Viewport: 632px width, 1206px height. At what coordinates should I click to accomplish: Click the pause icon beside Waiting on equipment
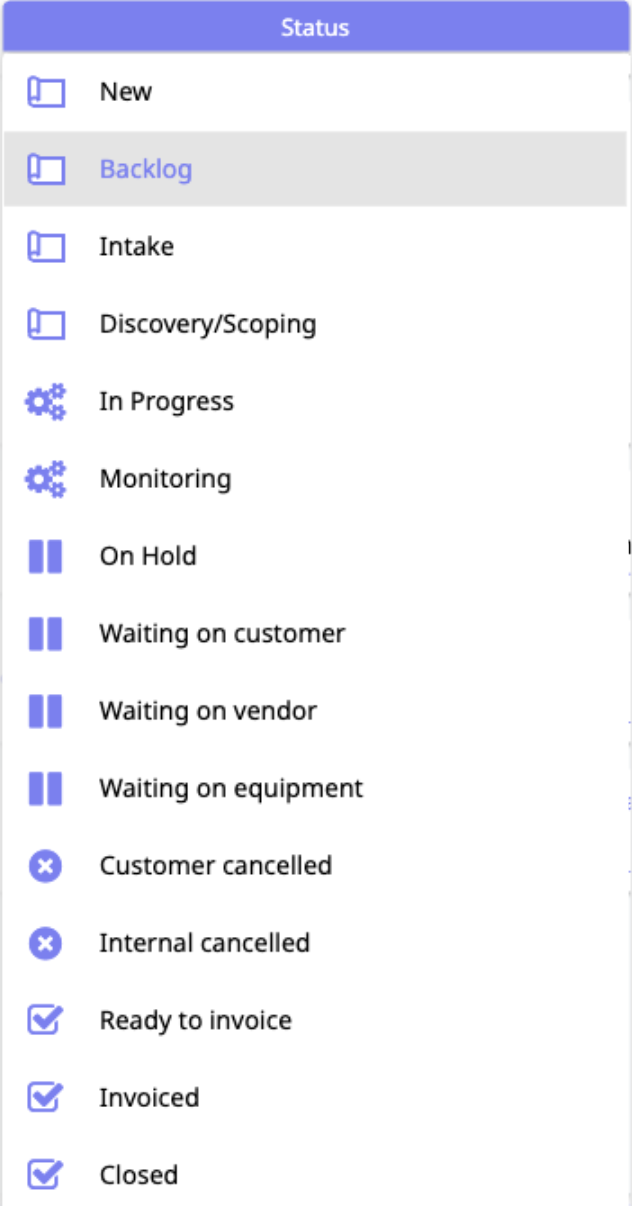pos(45,789)
